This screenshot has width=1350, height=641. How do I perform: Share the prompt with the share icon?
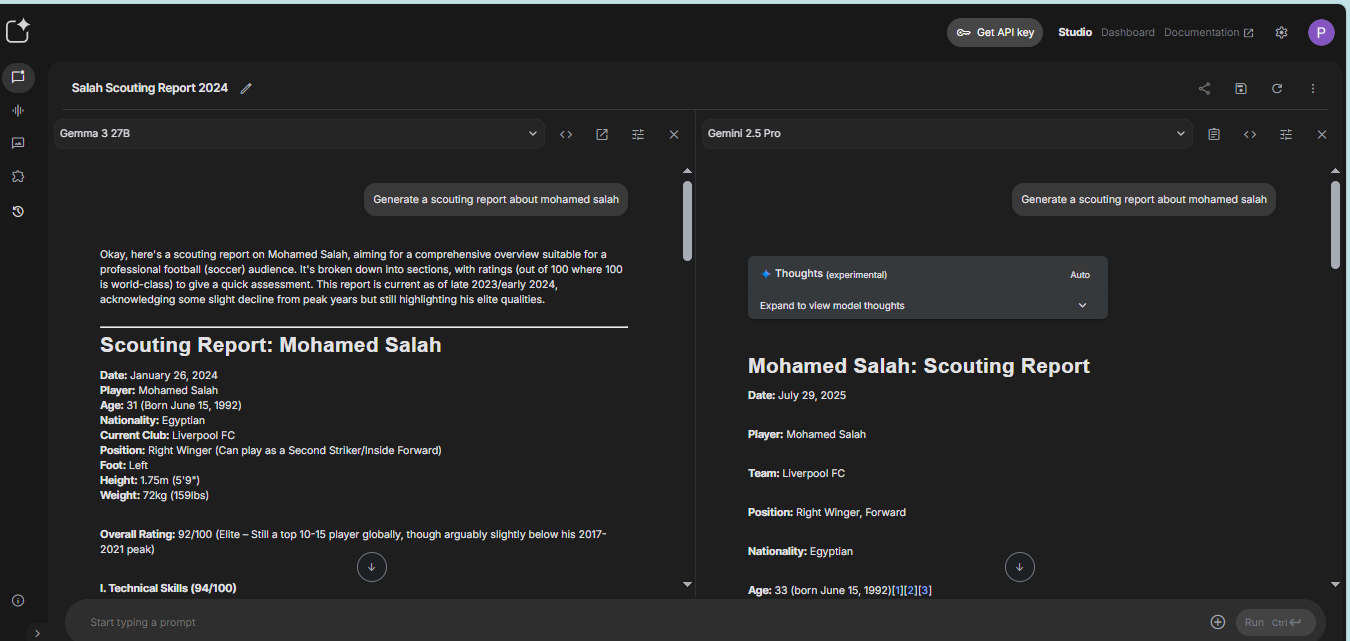[1204, 88]
